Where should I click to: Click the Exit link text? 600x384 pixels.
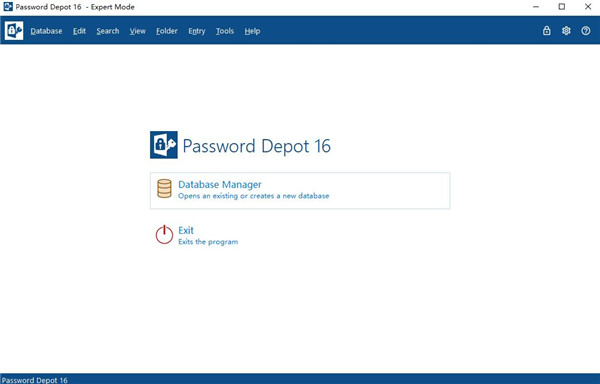point(186,230)
